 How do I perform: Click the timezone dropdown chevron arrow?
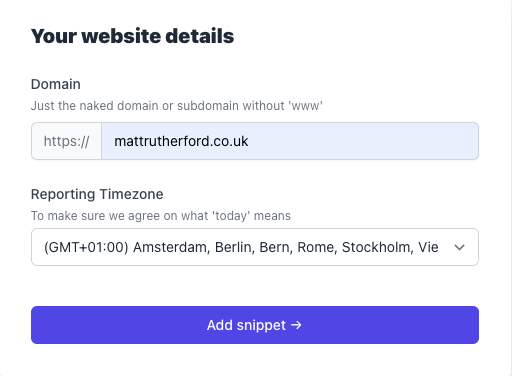click(x=459, y=247)
